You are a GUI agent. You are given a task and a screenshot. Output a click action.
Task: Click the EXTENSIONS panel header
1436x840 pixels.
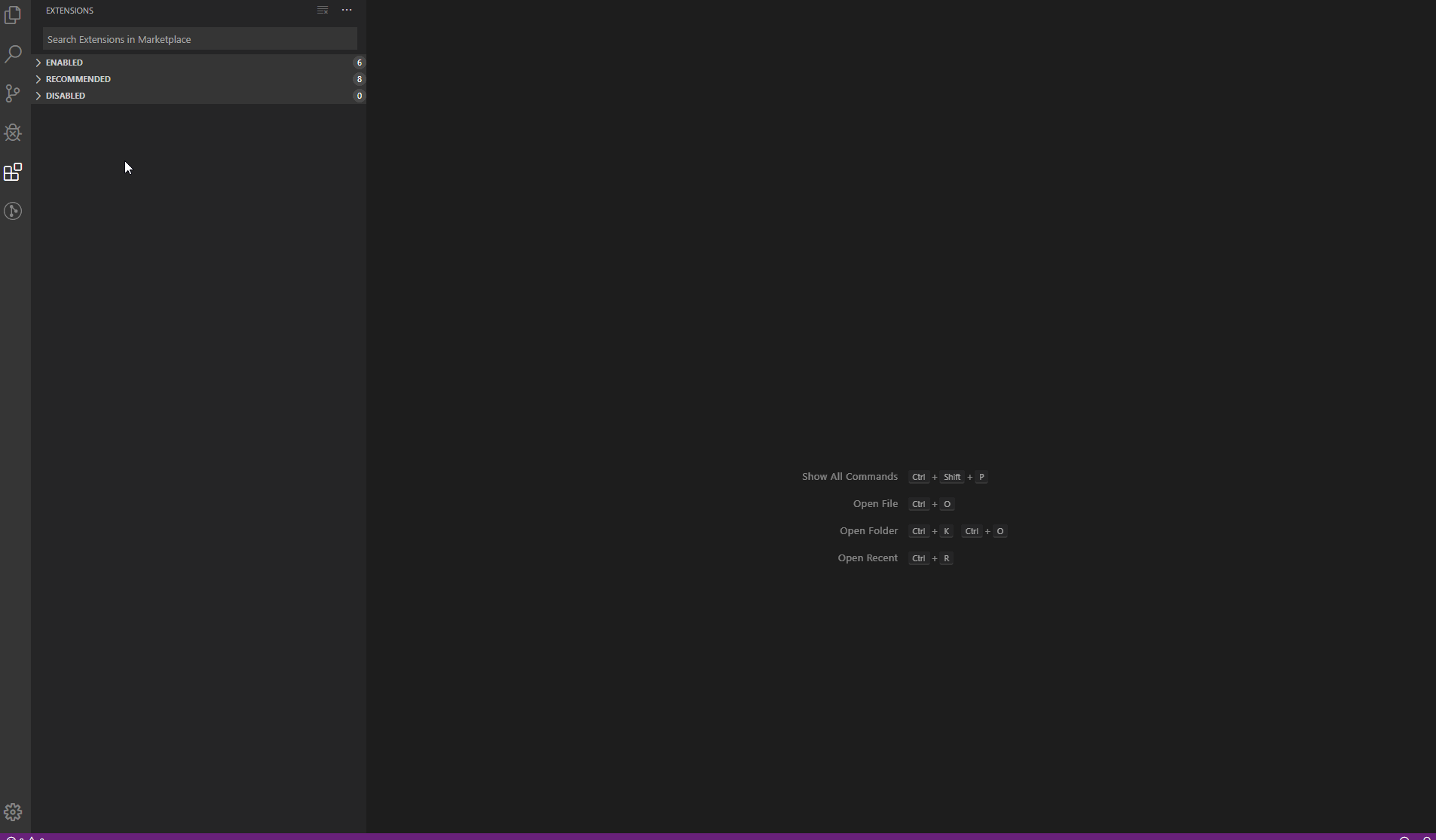pyautogui.click(x=69, y=10)
